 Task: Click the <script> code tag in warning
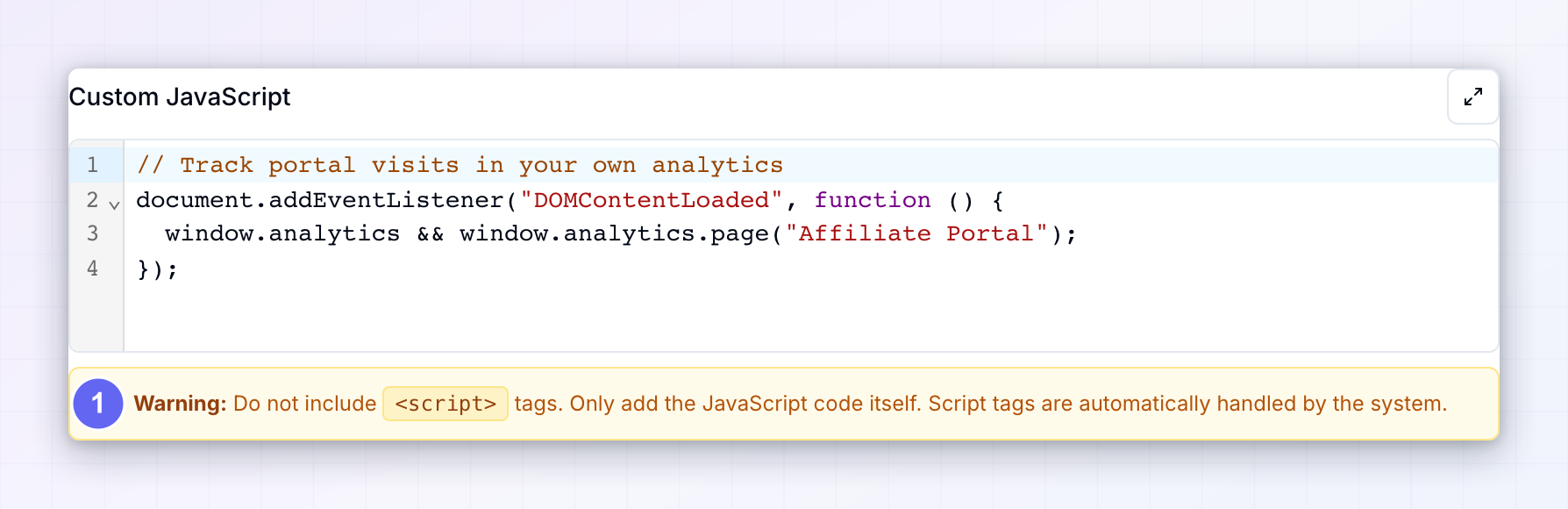click(445, 404)
